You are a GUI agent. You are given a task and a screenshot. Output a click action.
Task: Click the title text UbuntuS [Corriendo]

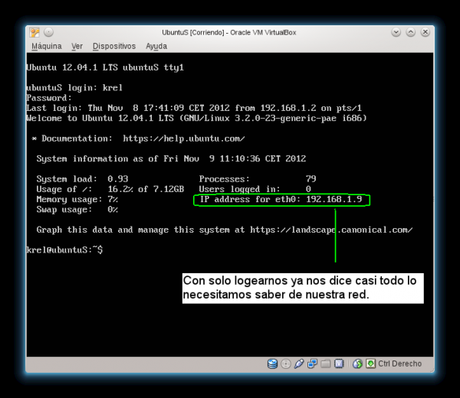coord(193,33)
